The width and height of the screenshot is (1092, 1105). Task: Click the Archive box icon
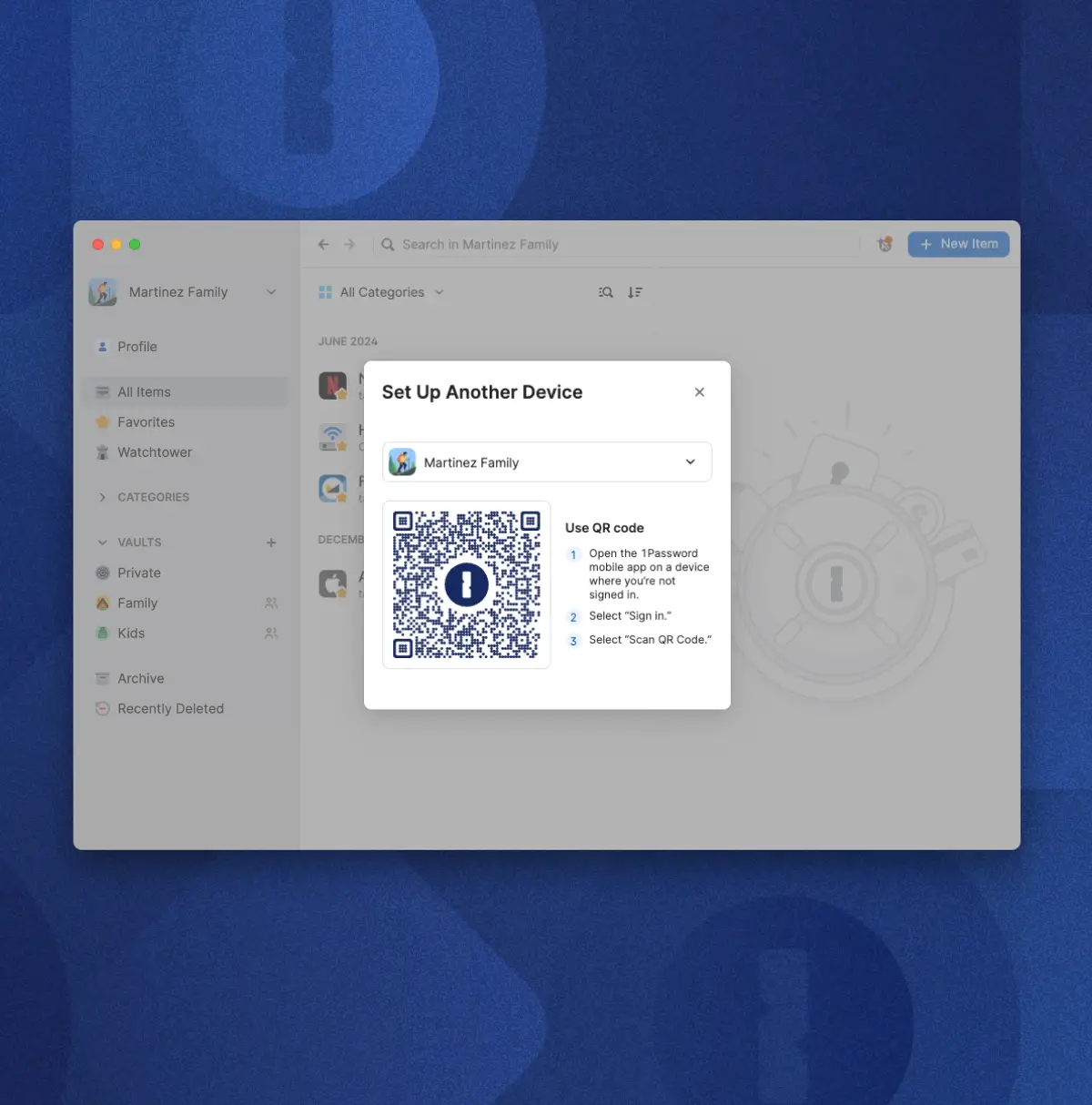102,678
